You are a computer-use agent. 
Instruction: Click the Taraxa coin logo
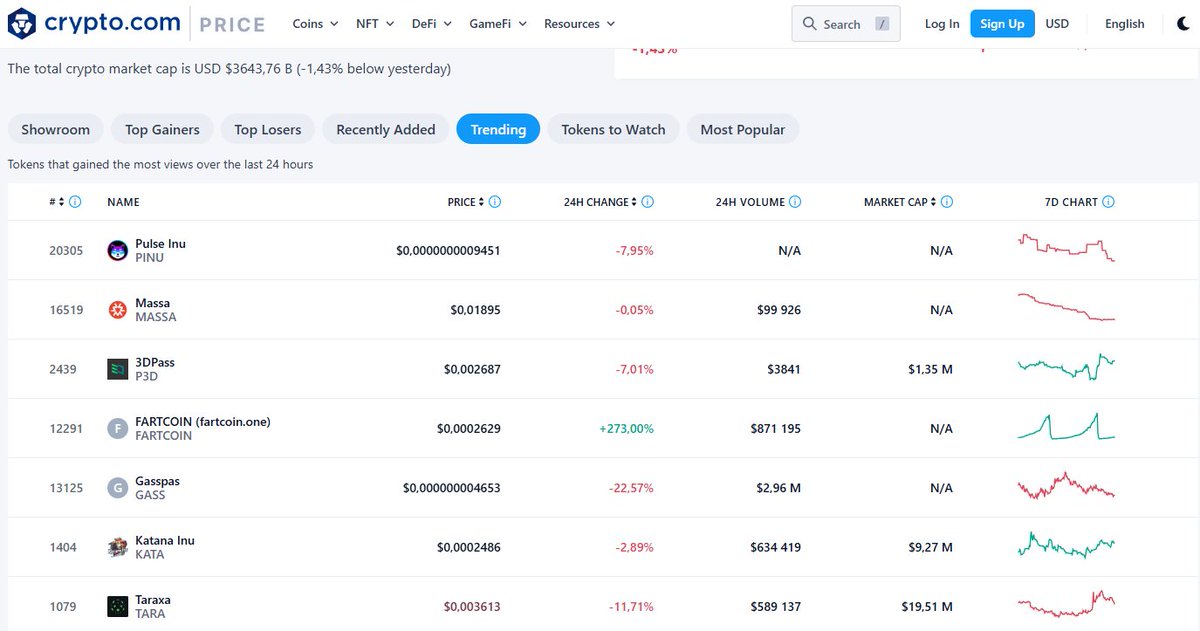coord(117,607)
